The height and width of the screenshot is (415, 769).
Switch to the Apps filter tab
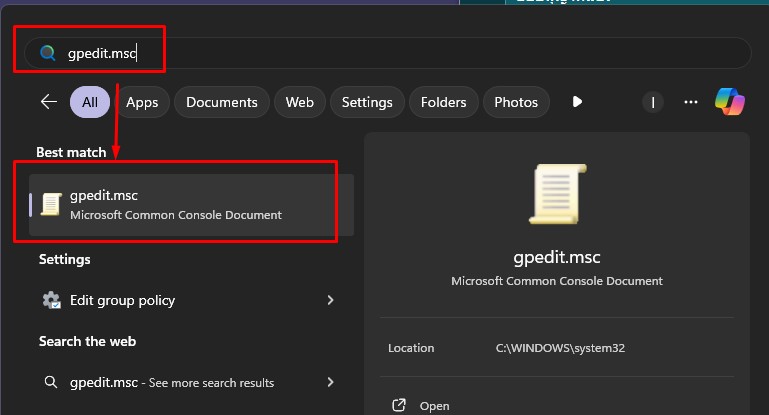[x=142, y=102]
